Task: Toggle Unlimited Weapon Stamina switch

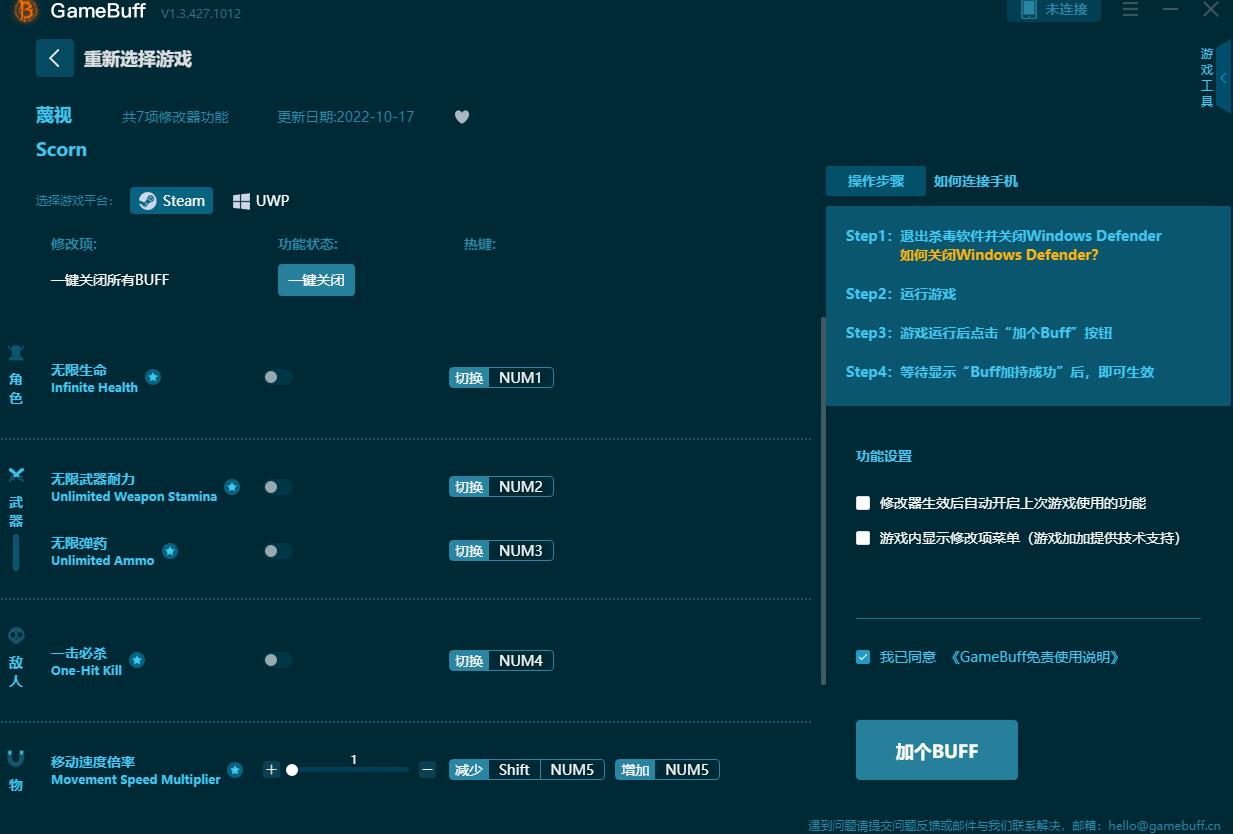Action: [278, 487]
